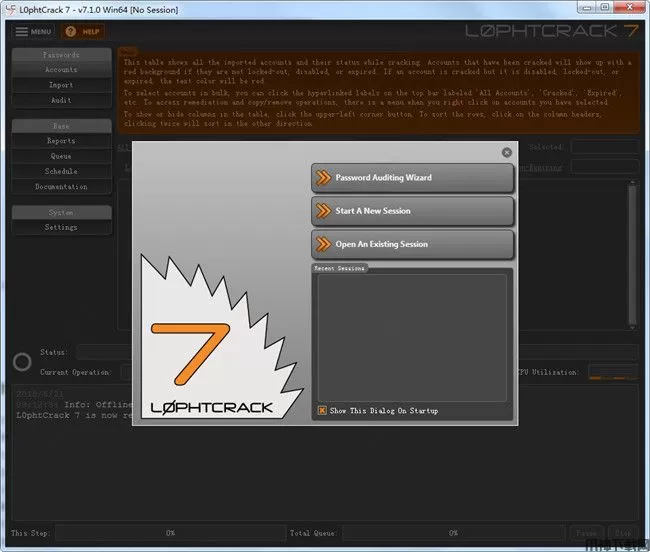
Task: Click the Passwords section header
Action: [x=61, y=55]
